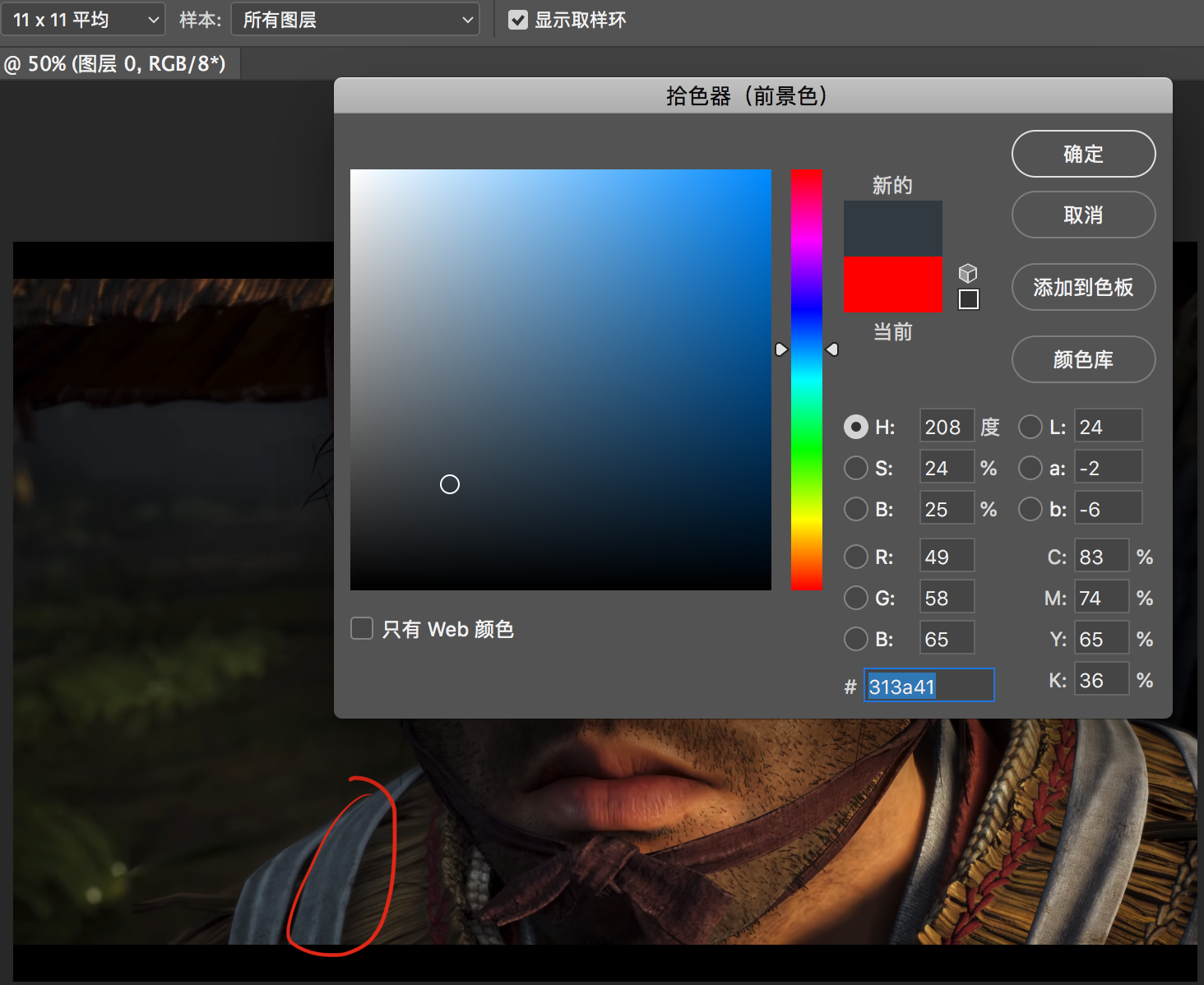The image size is (1204, 985).
Task: Select the R red channel radio button
Action: point(856,557)
